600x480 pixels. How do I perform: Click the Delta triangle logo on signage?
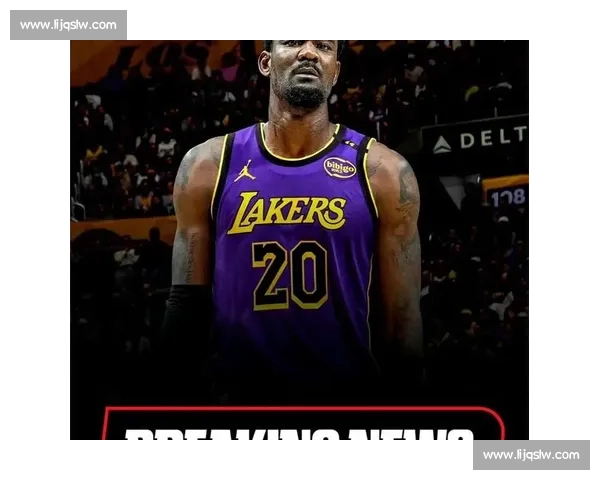[x=442, y=145]
